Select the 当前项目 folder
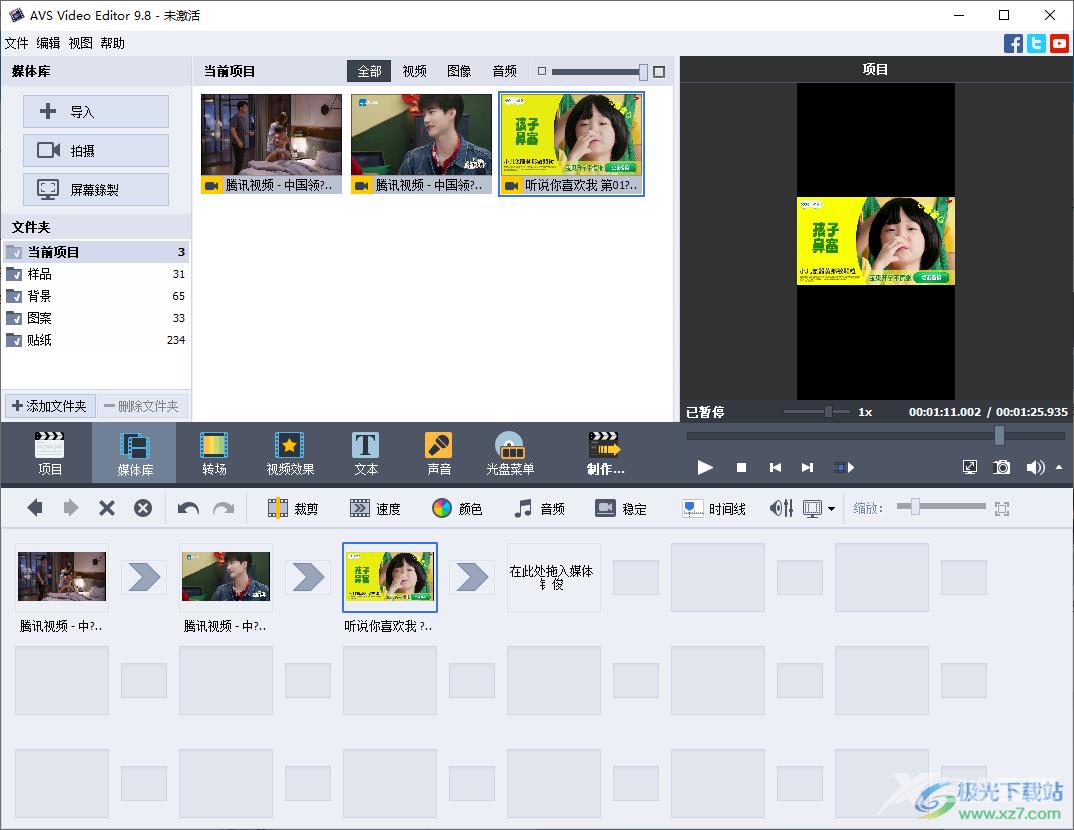The height and width of the screenshot is (830, 1074). 96,252
